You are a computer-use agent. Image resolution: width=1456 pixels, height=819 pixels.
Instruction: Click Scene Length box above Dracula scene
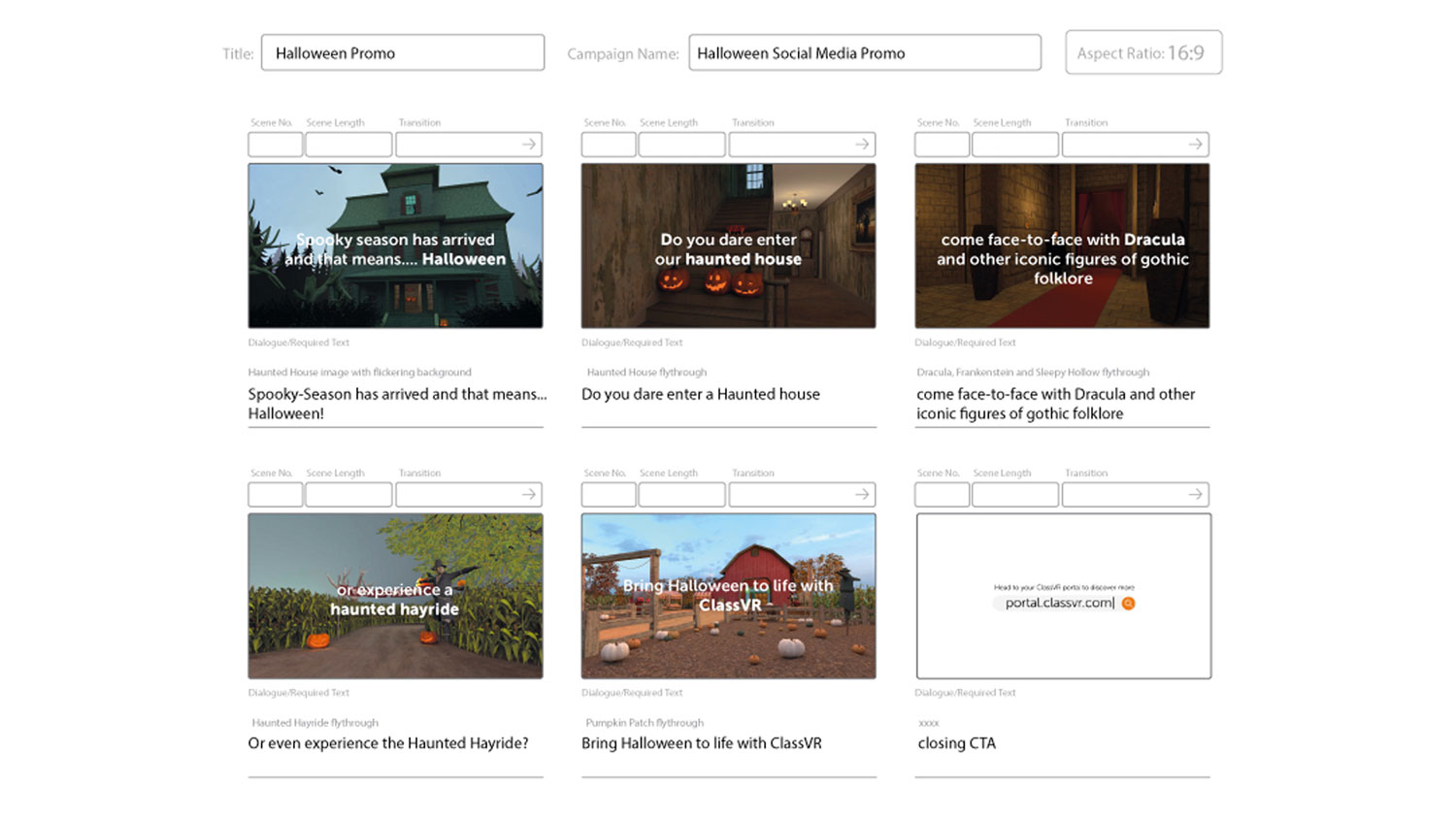click(x=1015, y=145)
